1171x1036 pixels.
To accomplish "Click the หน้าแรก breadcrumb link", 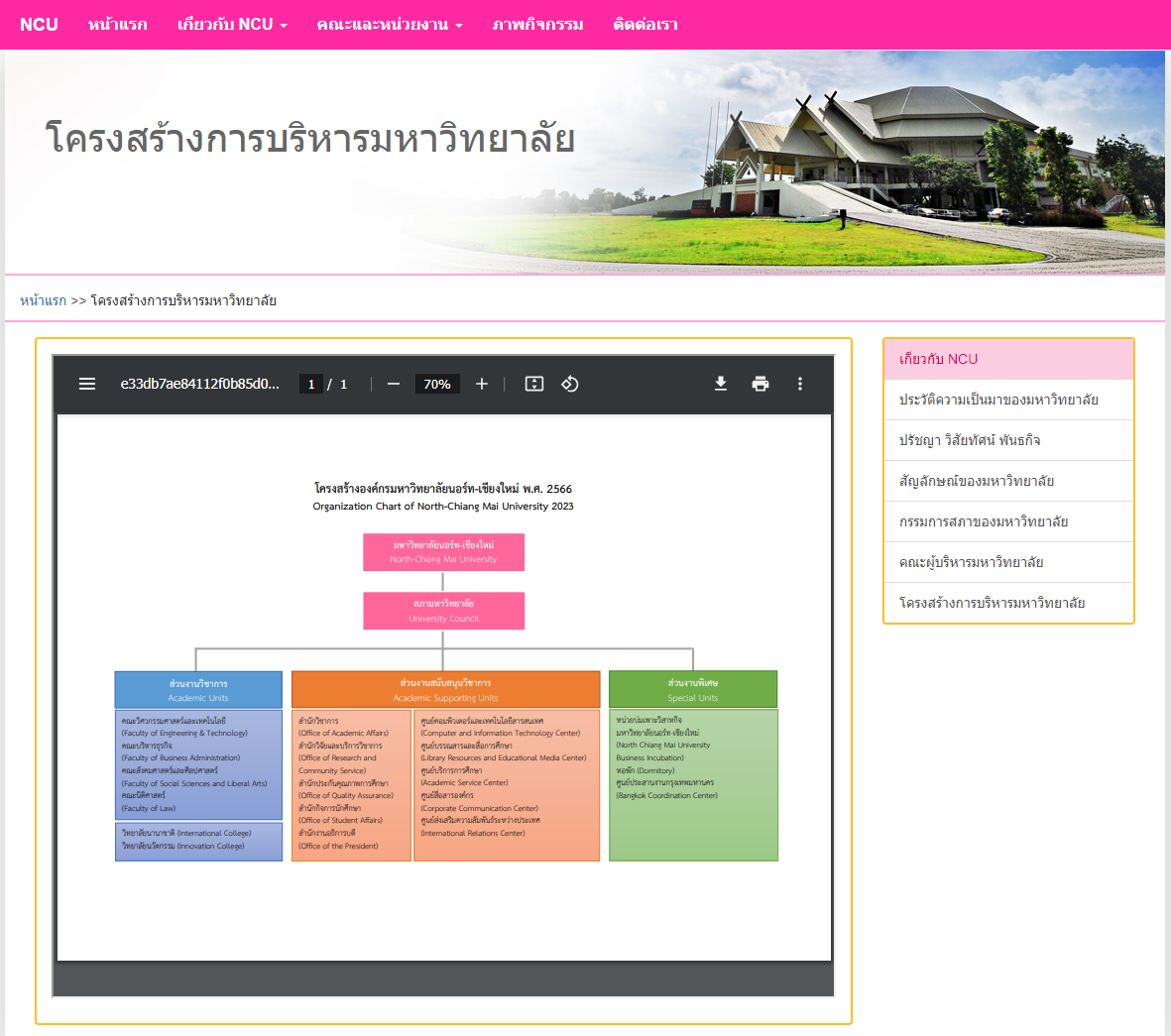I will [x=43, y=300].
